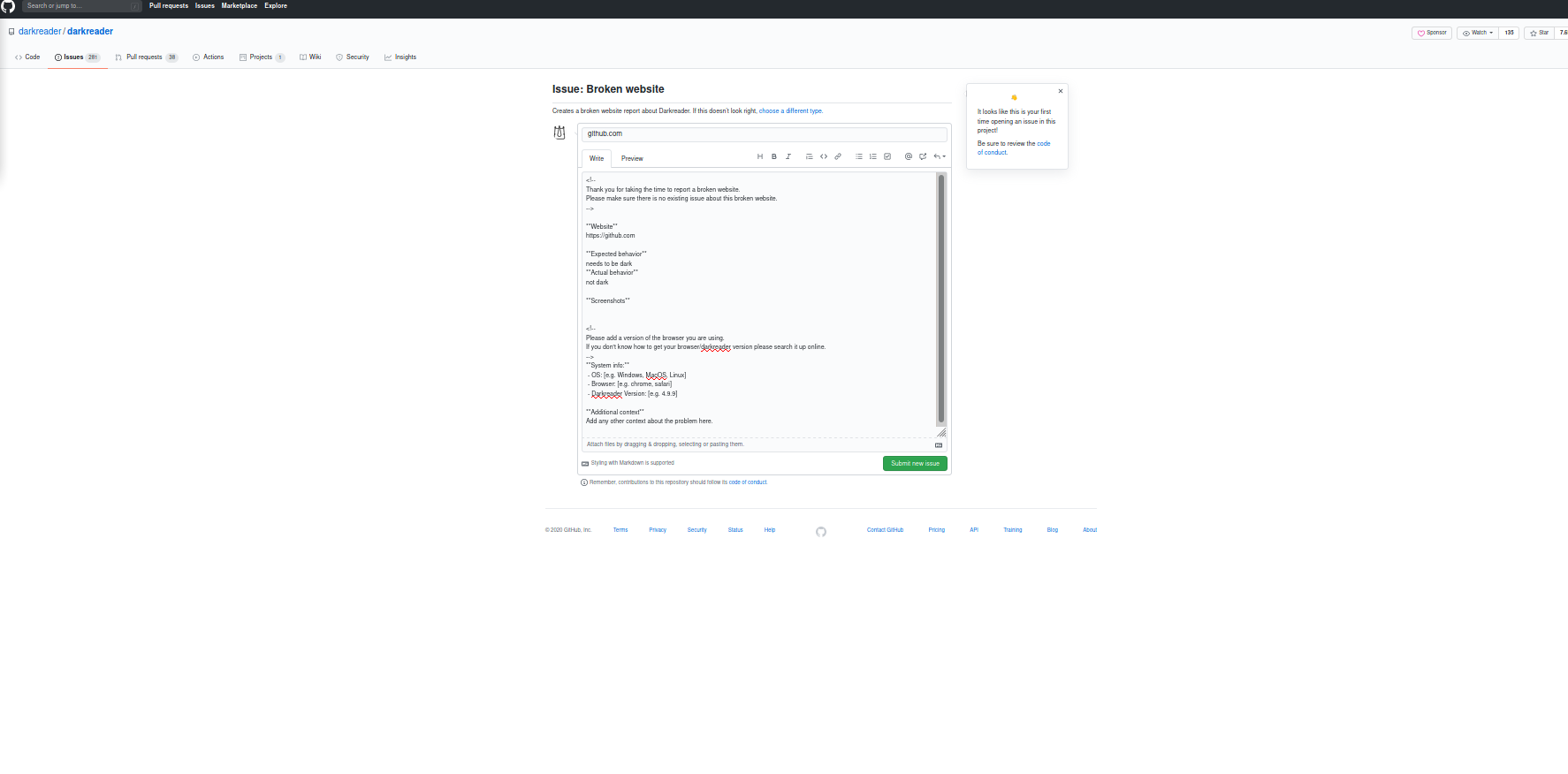
Task: Insert a quote using the quote icon
Action: (x=809, y=156)
